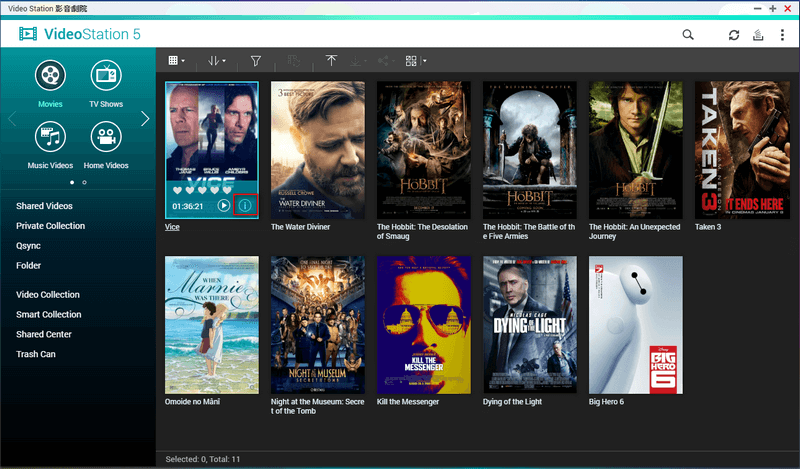Open Private Collection in sidebar
The width and height of the screenshot is (800, 469).
pos(51,226)
